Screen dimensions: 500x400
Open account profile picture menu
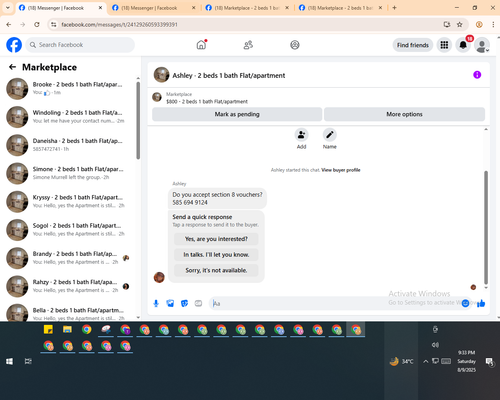[482, 45]
